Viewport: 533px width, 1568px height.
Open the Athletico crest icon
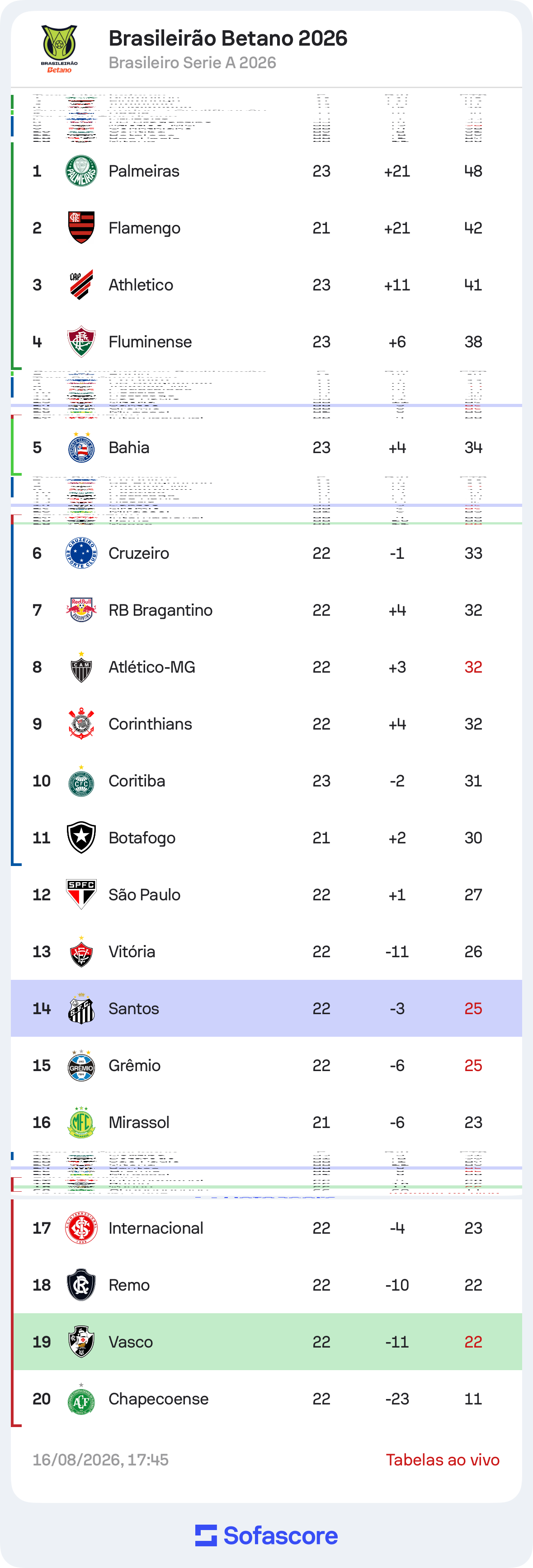pos(81,285)
